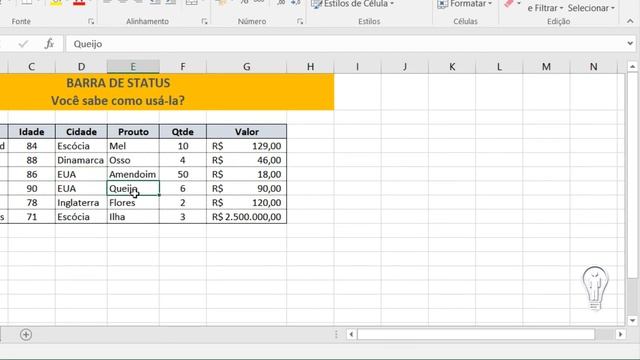640x360 pixels.
Task: Select the Idade header cell
Action: tap(31, 132)
